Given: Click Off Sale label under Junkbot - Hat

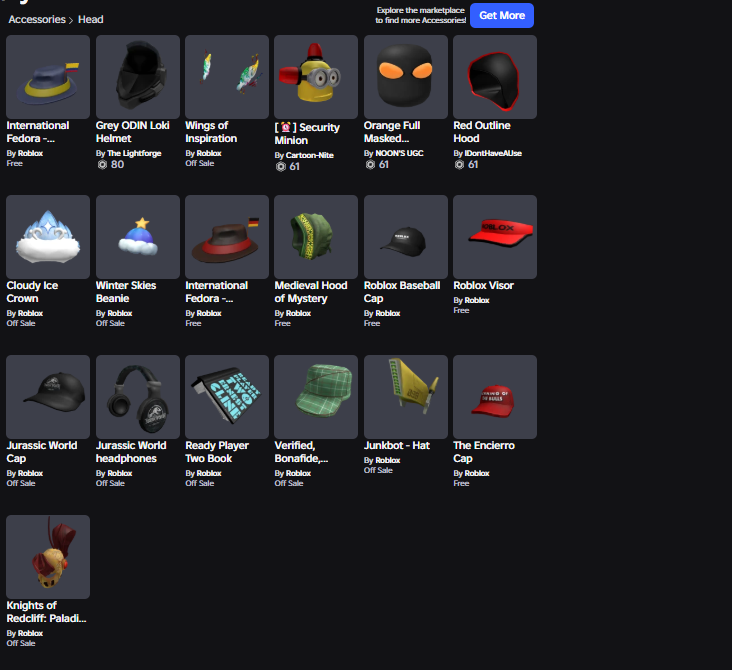Looking at the screenshot, I should coord(378,470).
